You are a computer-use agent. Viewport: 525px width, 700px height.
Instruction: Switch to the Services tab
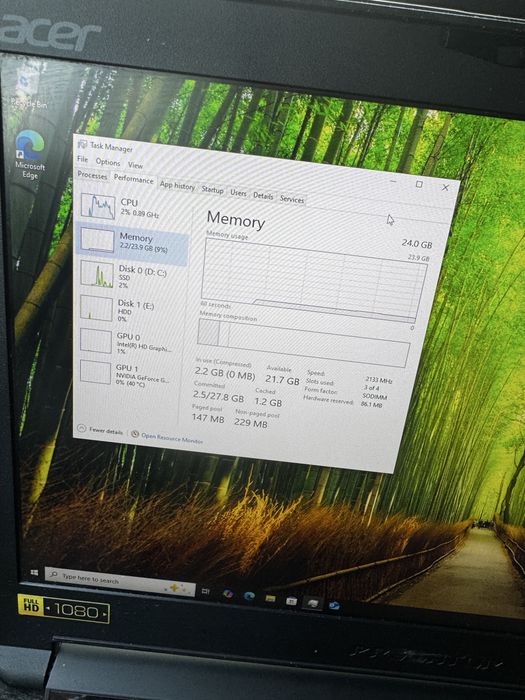click(x=292, y=200)
